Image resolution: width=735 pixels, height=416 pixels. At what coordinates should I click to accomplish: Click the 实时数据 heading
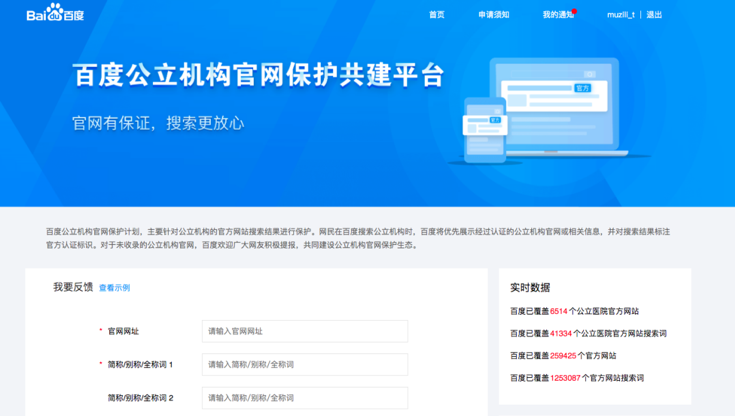530,287
